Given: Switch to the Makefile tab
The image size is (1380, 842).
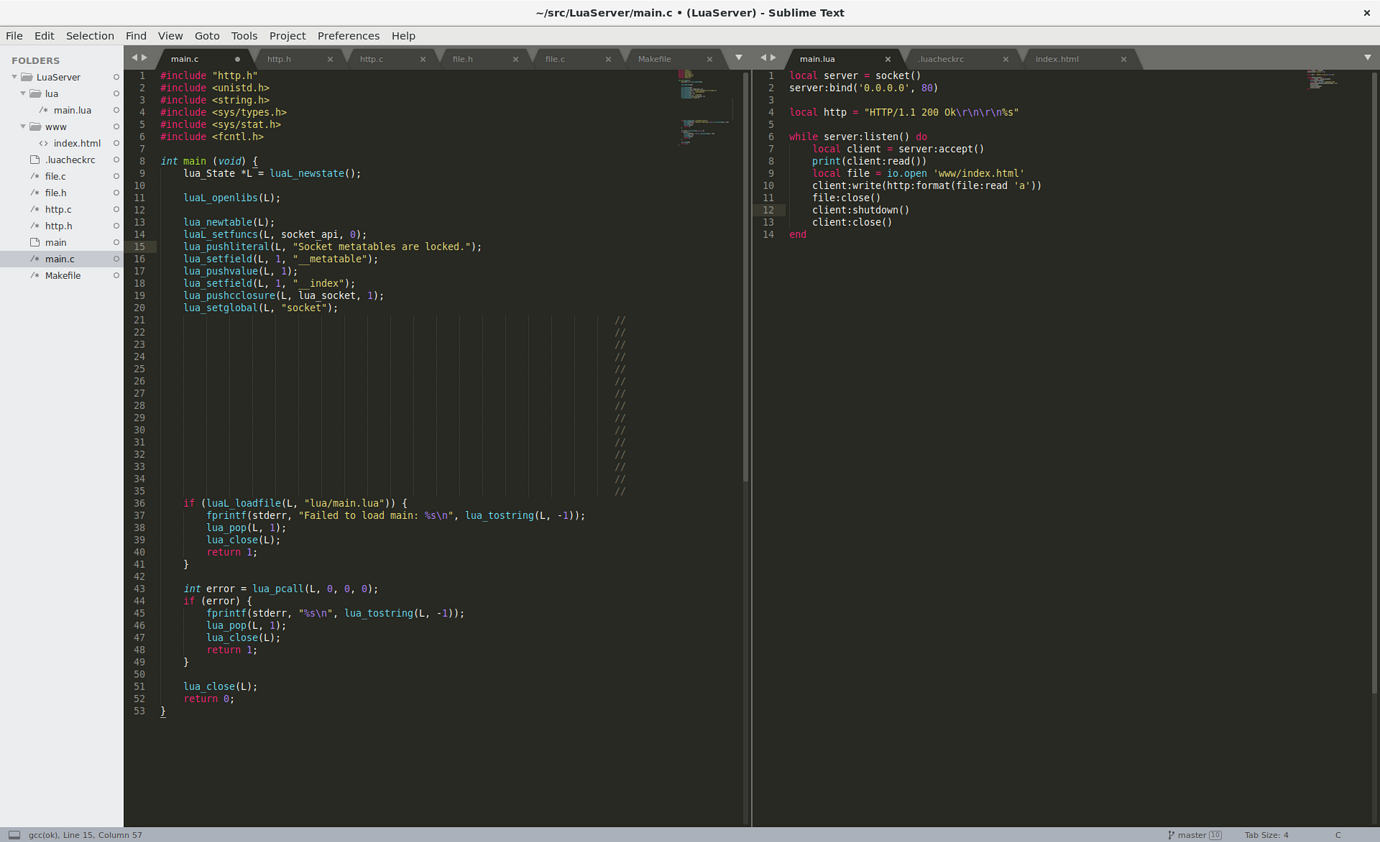Looking at the screenshot, I should pyautogui.click(x=655, y=58).
